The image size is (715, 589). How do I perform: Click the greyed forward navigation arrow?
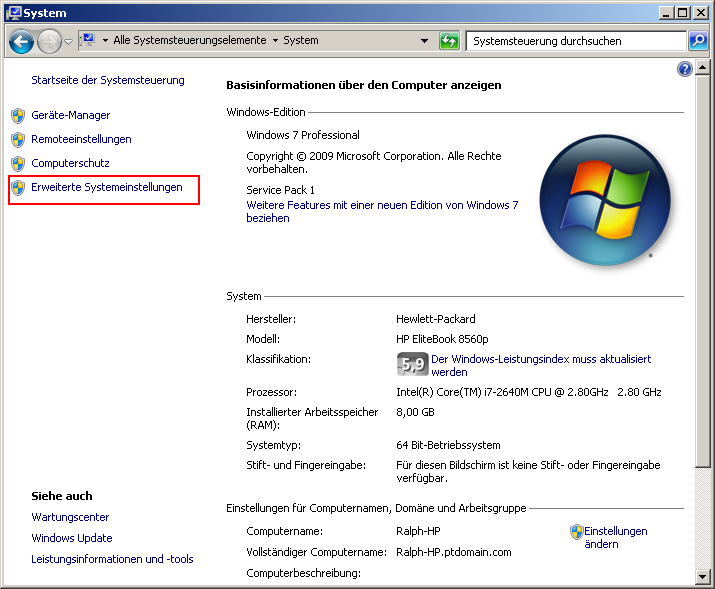tap(49, 41)
